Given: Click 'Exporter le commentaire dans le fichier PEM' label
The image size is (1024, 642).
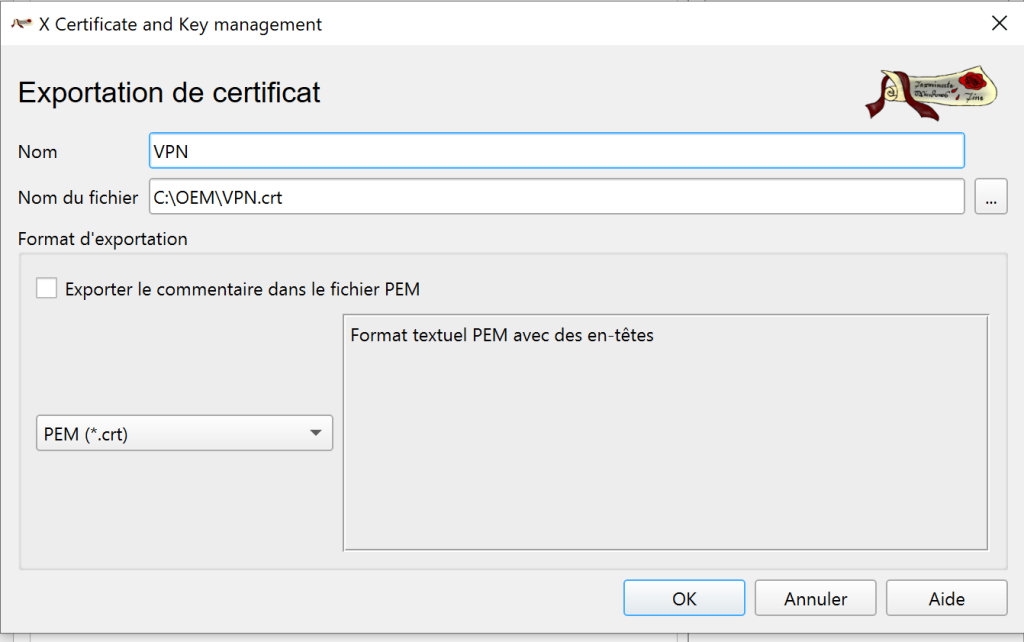Looking at the screenshot, I should 242,290.
